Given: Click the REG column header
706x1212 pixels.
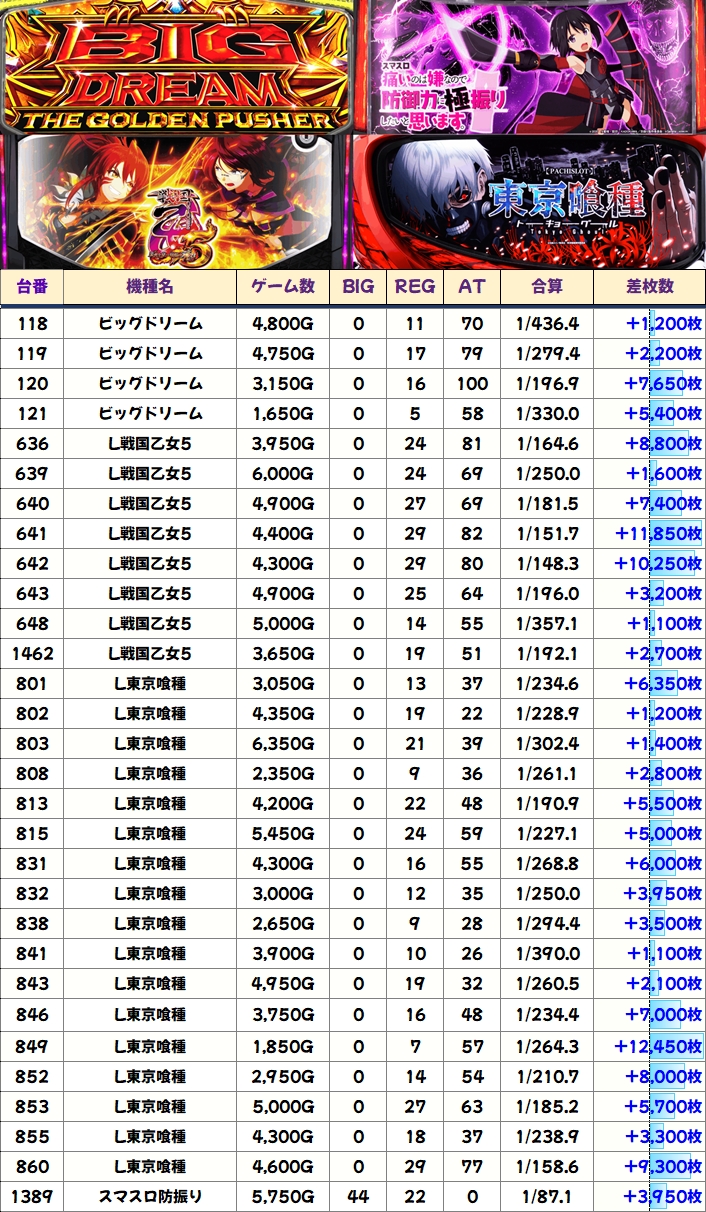Looking at the screenshot, I should point(415,287).
